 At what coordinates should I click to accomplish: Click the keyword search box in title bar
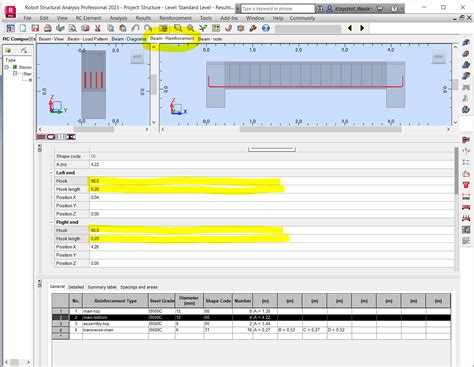(278, 9)
